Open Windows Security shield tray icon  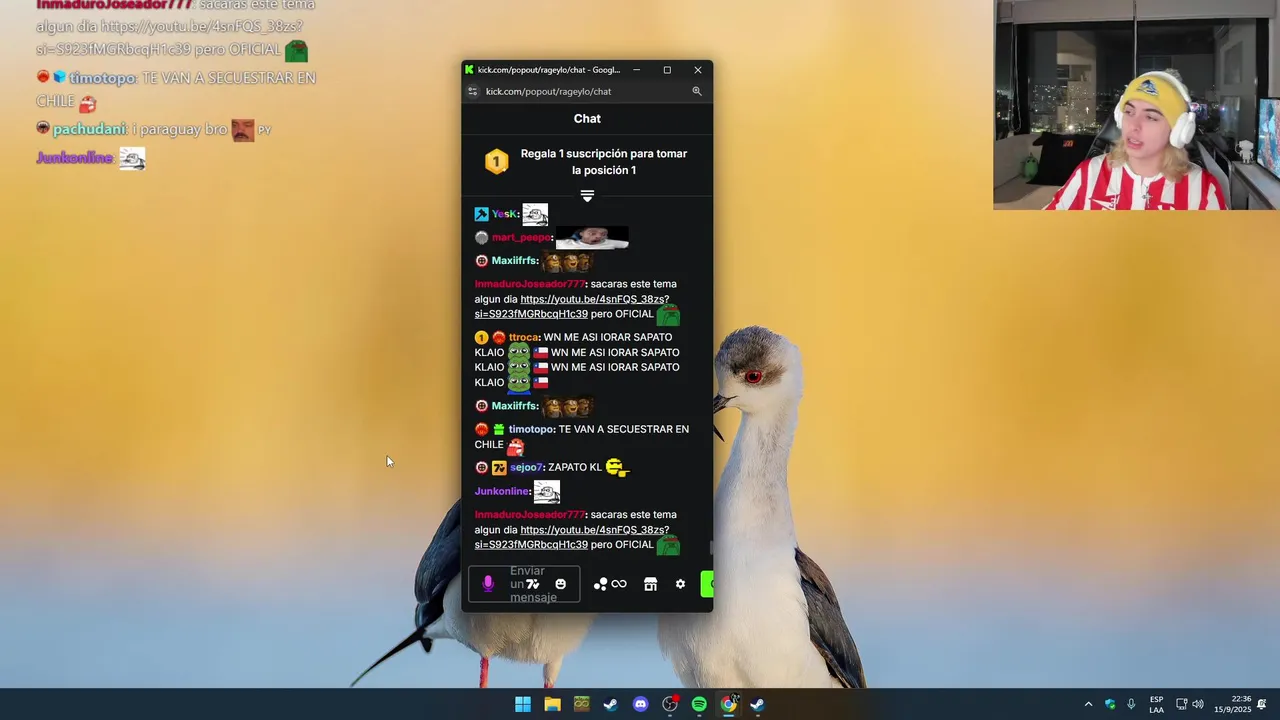click(x=1110, y=704)
